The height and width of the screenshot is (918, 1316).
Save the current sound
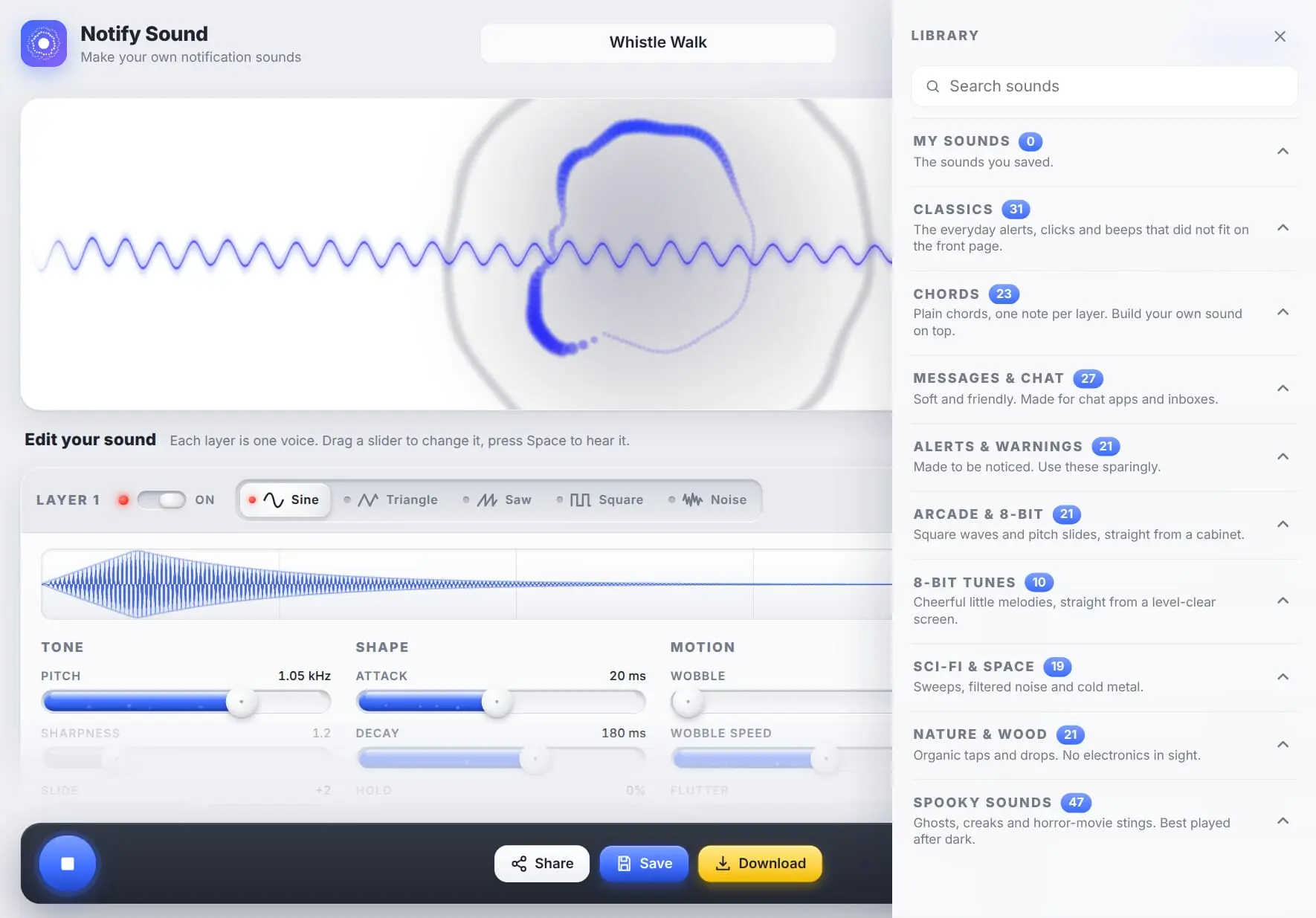pyautogui.click(x=644, y=864)
